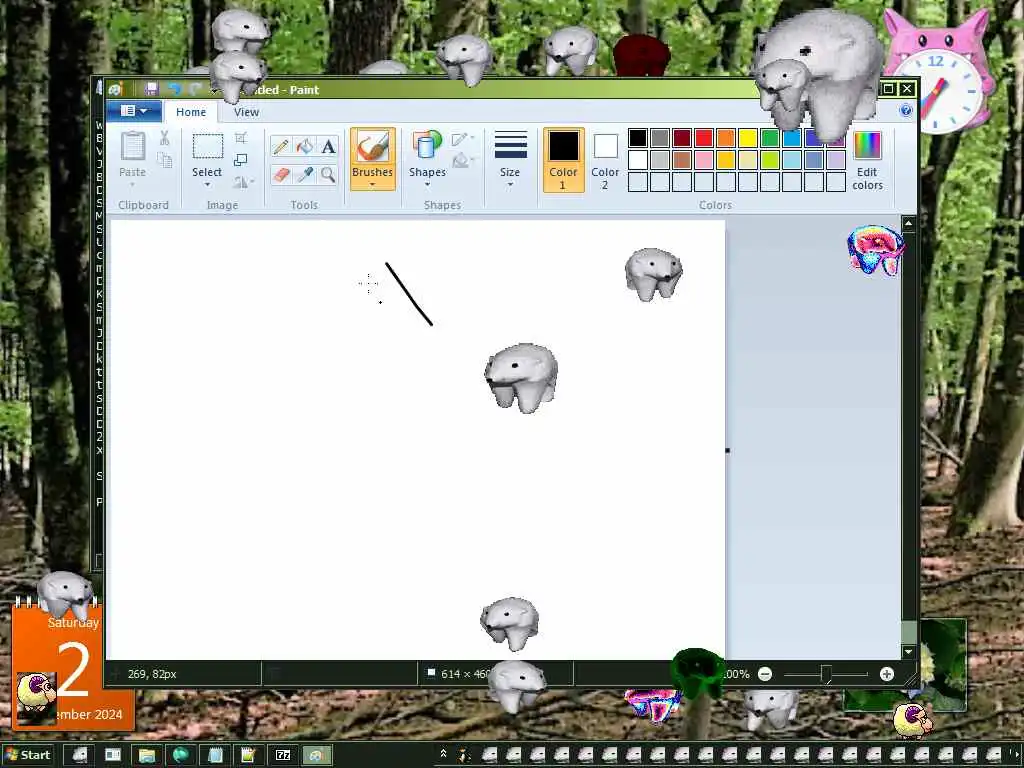
Task: Select the Magnifier tool
Action: pos(328,174)
